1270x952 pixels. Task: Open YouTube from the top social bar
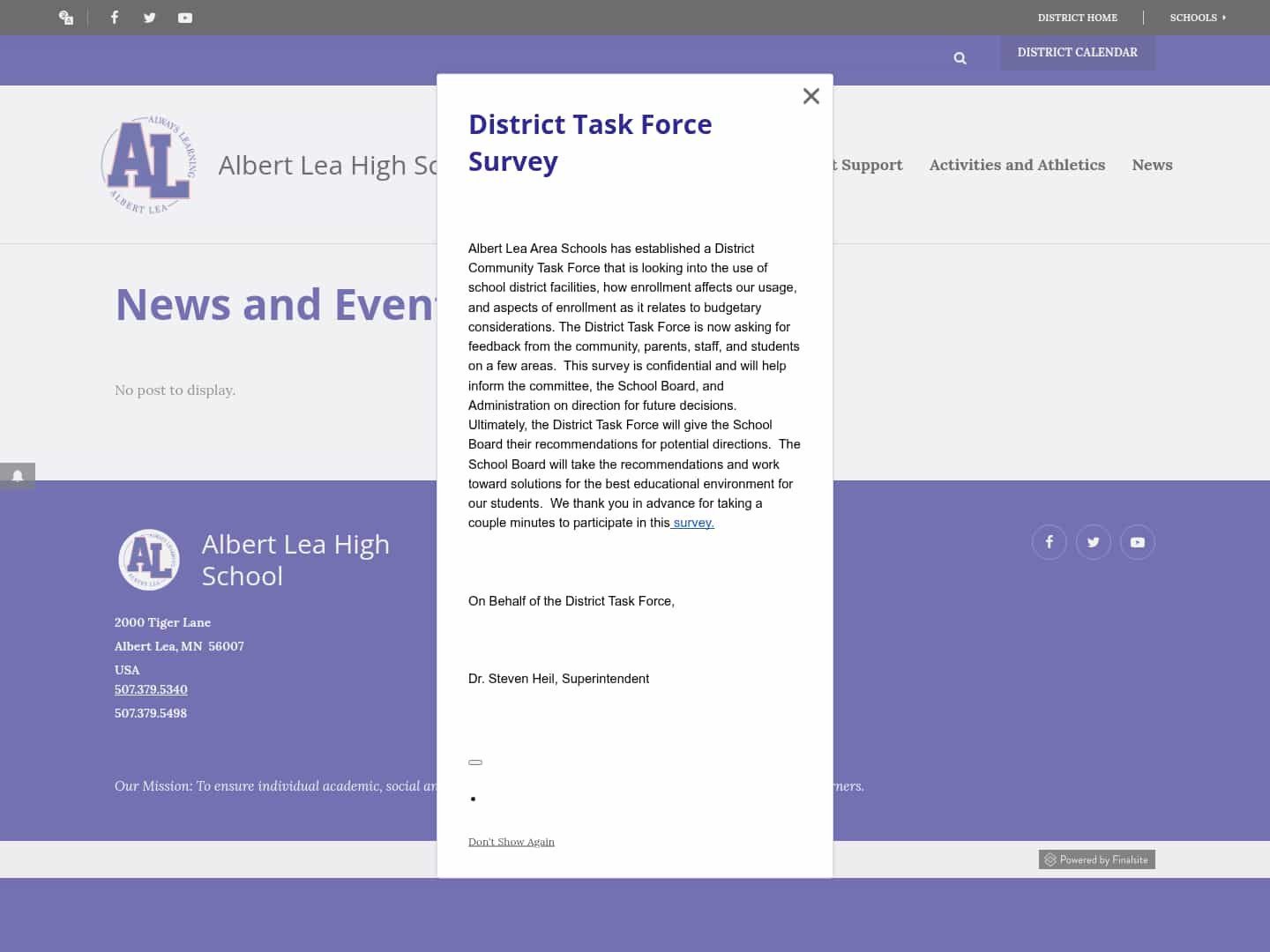point(184,18)
